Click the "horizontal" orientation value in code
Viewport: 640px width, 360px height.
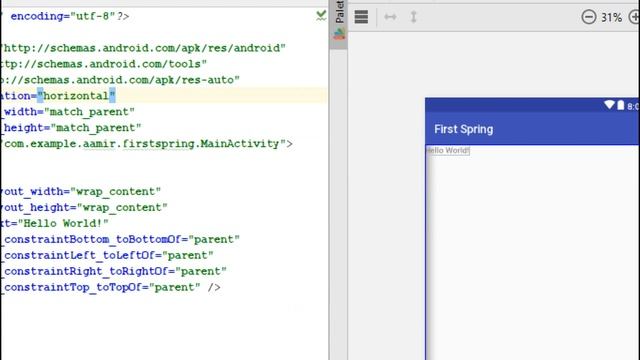(76, 96)
